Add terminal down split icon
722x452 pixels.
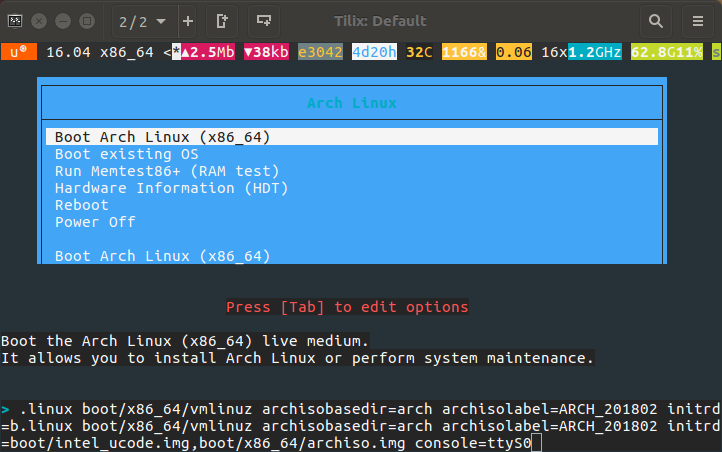pos(264,21)
